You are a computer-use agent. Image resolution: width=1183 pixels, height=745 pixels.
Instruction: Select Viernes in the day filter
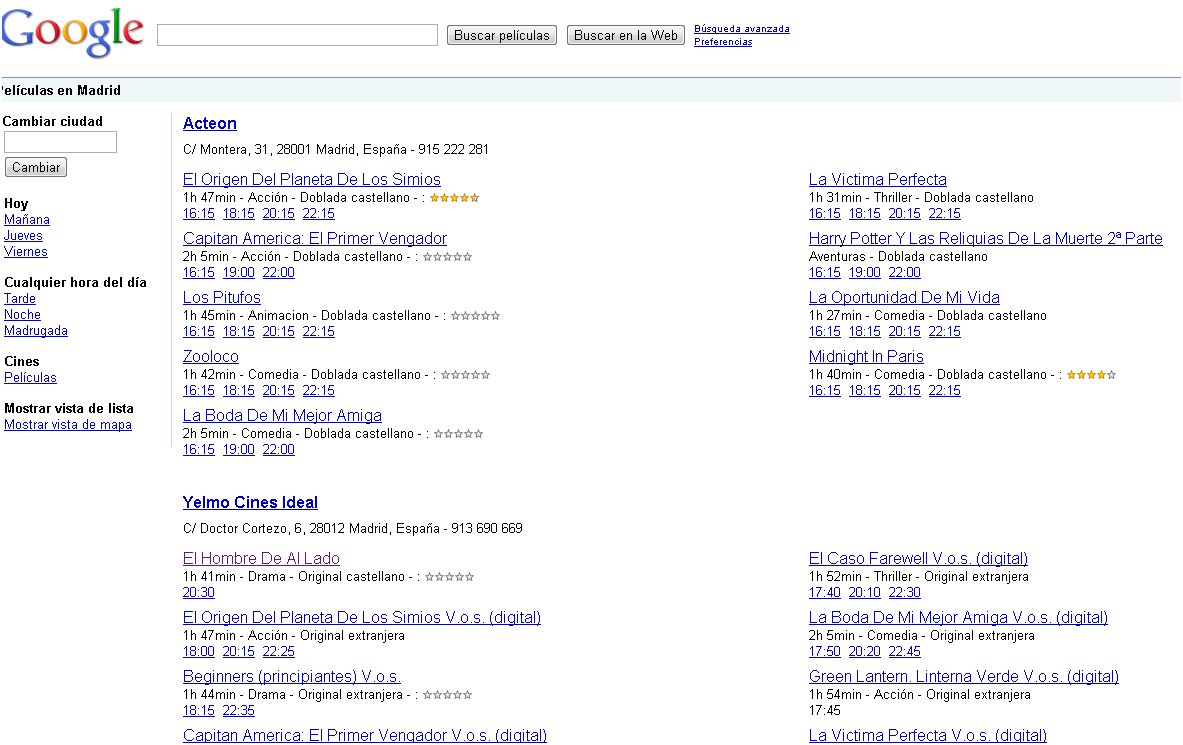(x=26, y=252)
